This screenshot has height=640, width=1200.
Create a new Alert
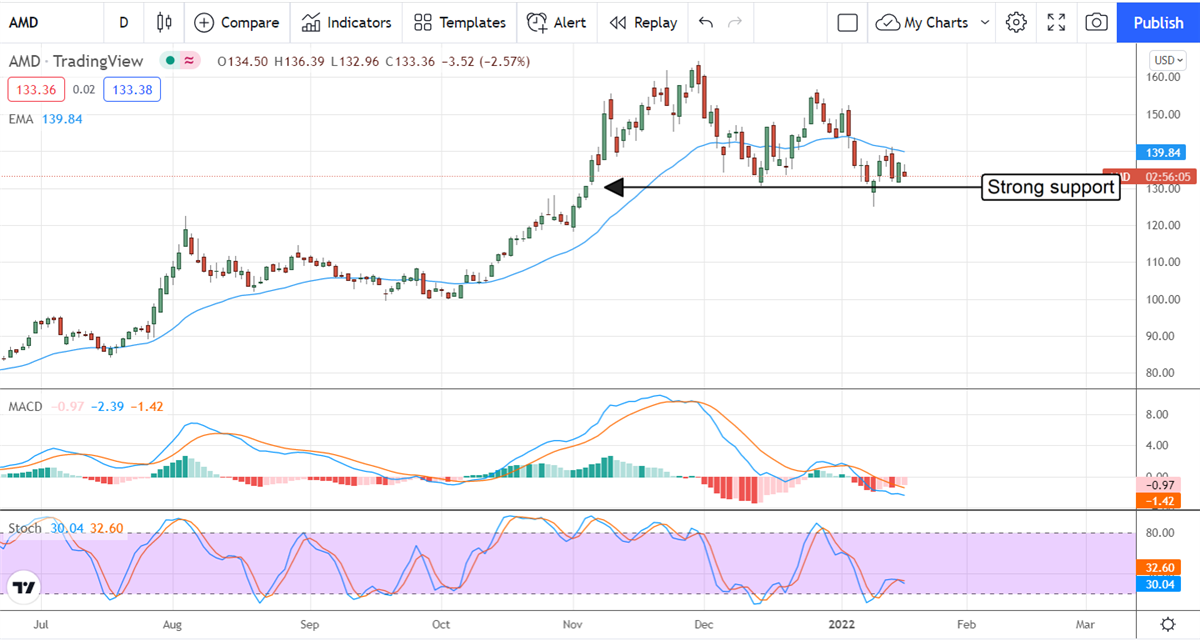(x=557, y=22)
